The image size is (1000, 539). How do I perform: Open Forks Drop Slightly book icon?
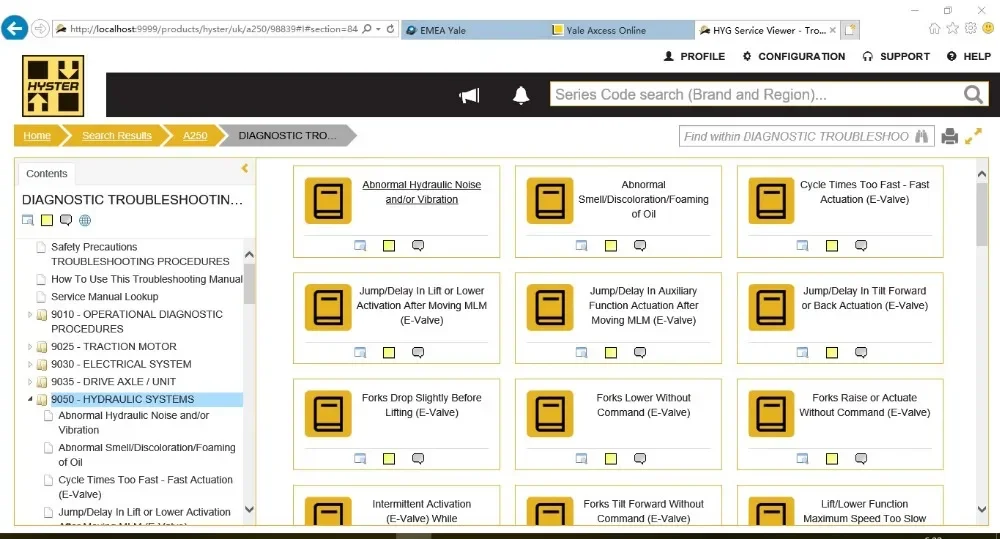[x=328, y=413]
